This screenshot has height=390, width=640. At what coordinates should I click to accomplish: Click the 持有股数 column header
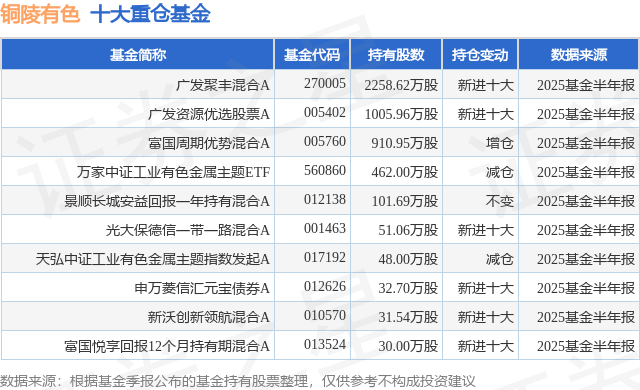point(396,55)
